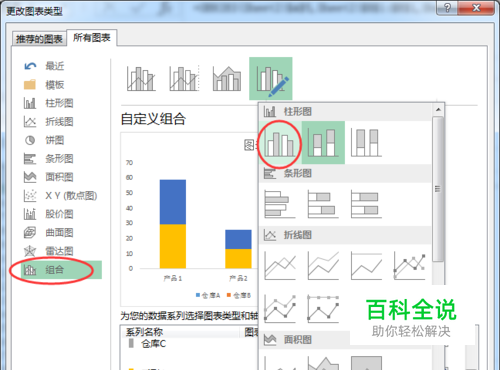Choose line with markers chart in gallery
The width and height of the screenshot is (500, 370).
point(409,266)
